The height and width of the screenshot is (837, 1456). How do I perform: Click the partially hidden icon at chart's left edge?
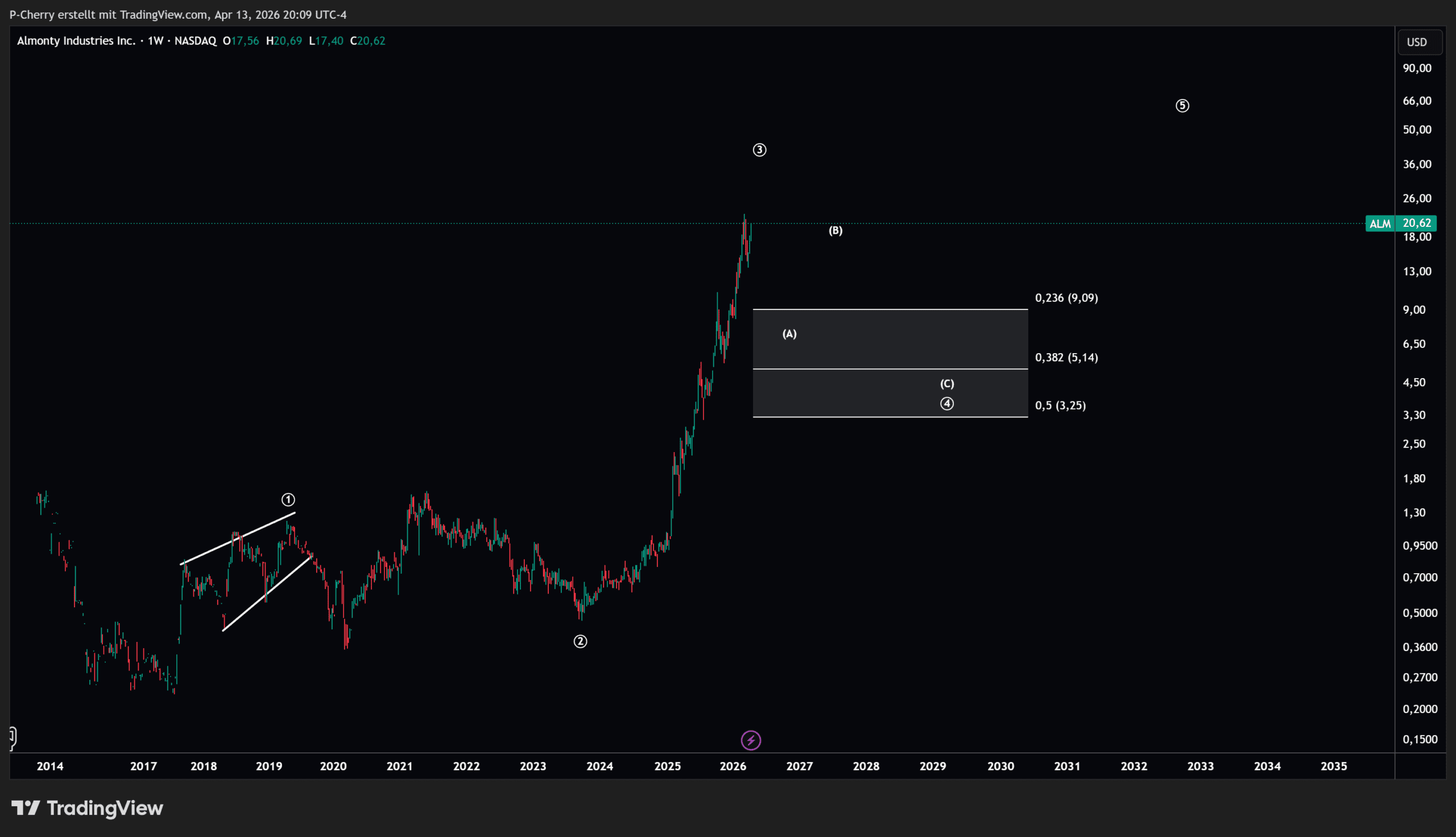point(13,737)
